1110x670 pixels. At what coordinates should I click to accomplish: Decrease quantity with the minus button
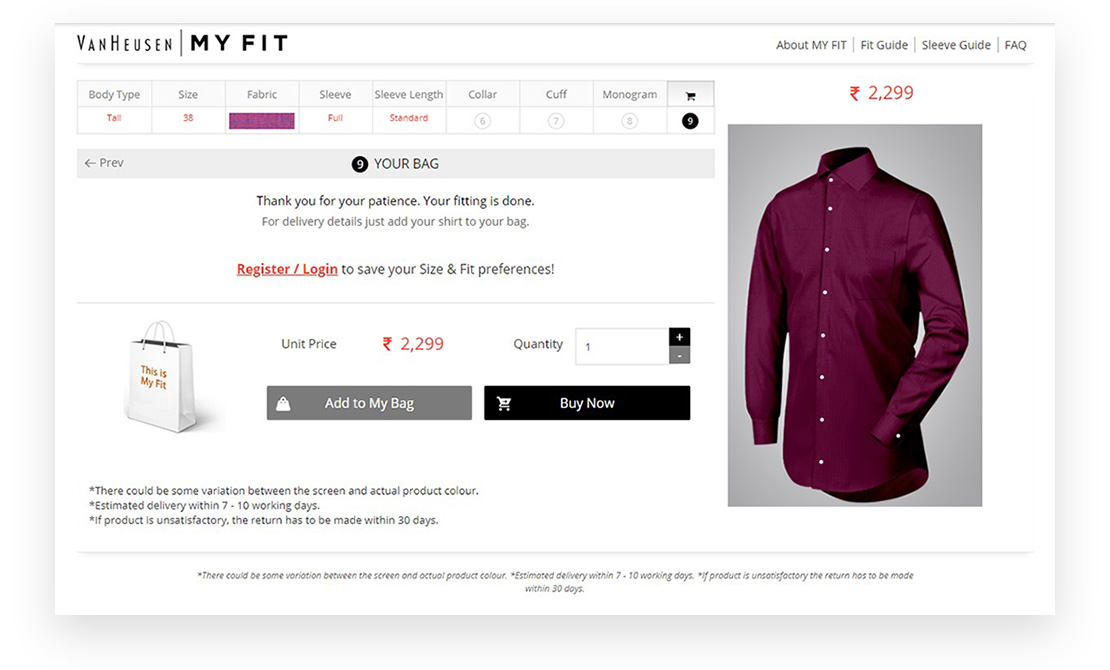(x=679, y=355)
